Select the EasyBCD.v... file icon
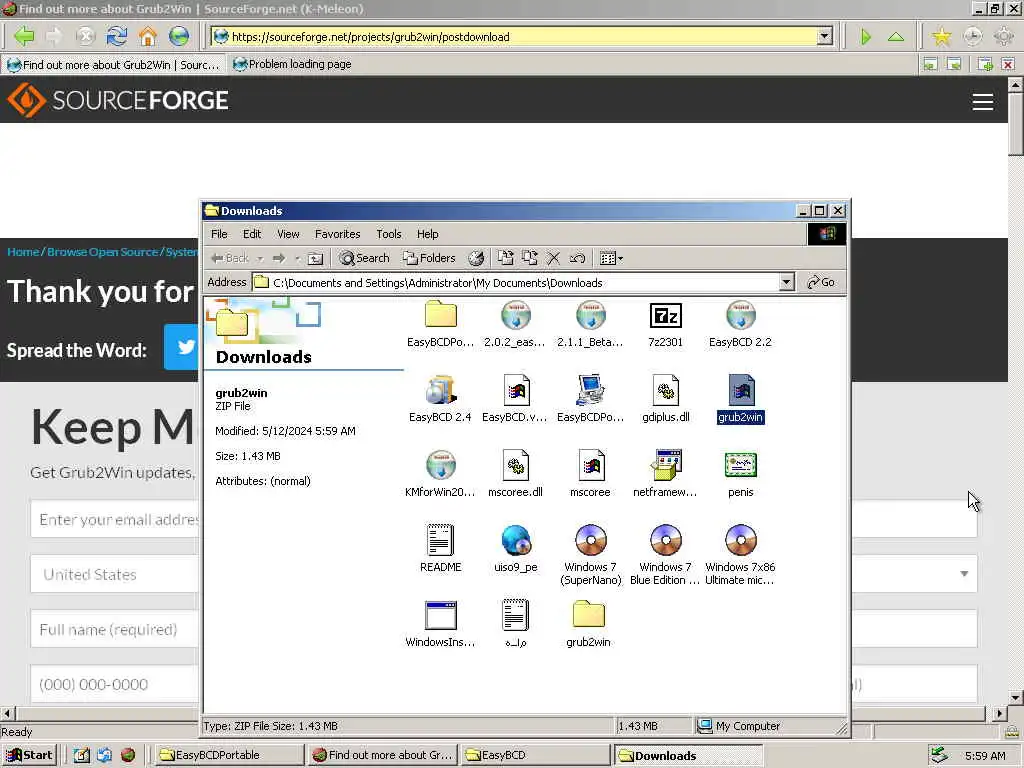This screenshot has height=768, width=1024. pos(515,391)
